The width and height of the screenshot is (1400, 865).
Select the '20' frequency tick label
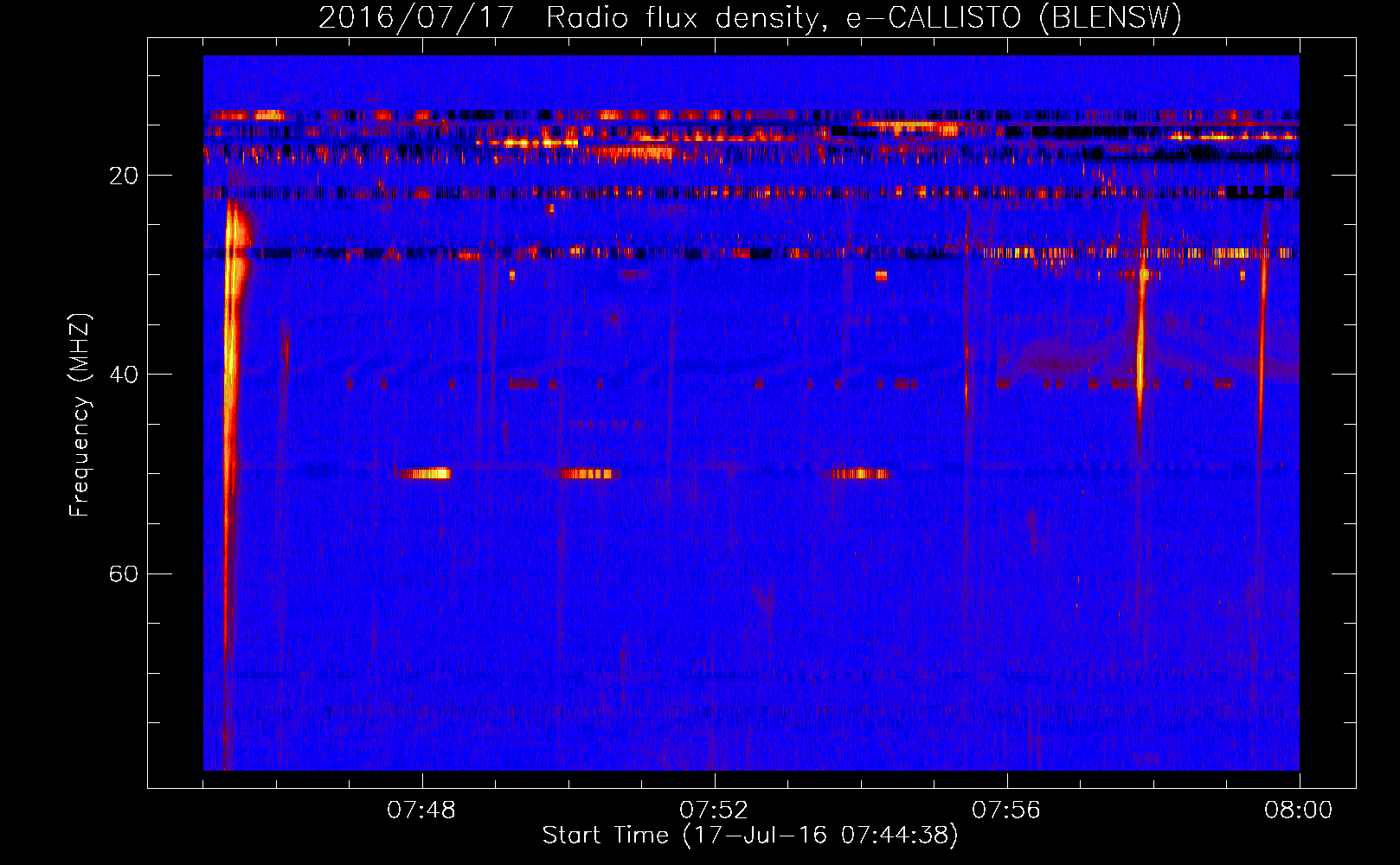[x=124, y=176]
